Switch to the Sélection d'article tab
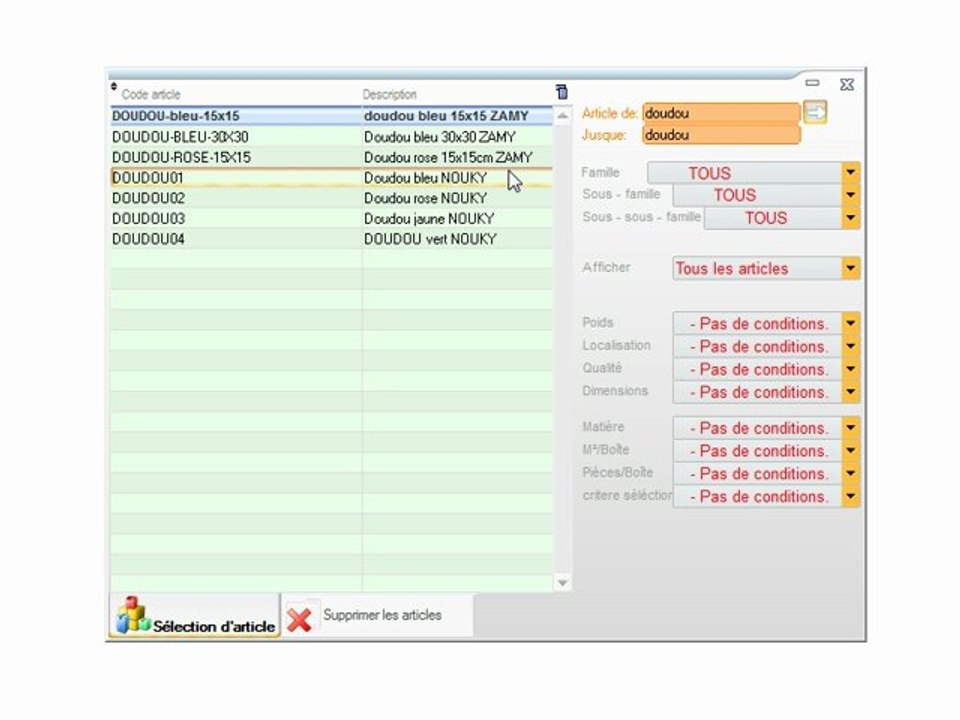This screenshot has width=960, height=720. (195, 615)
